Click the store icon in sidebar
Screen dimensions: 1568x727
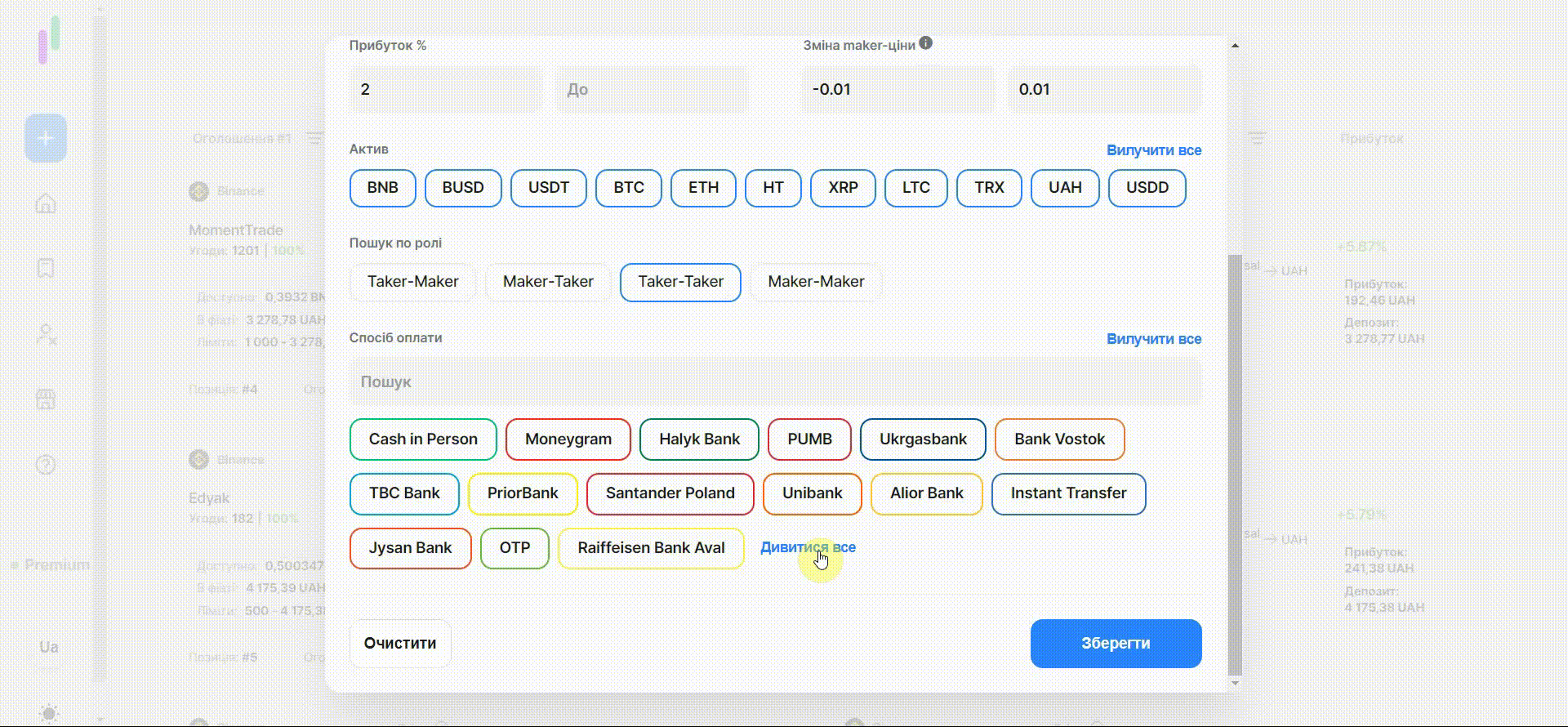click(x=46, y=399)
